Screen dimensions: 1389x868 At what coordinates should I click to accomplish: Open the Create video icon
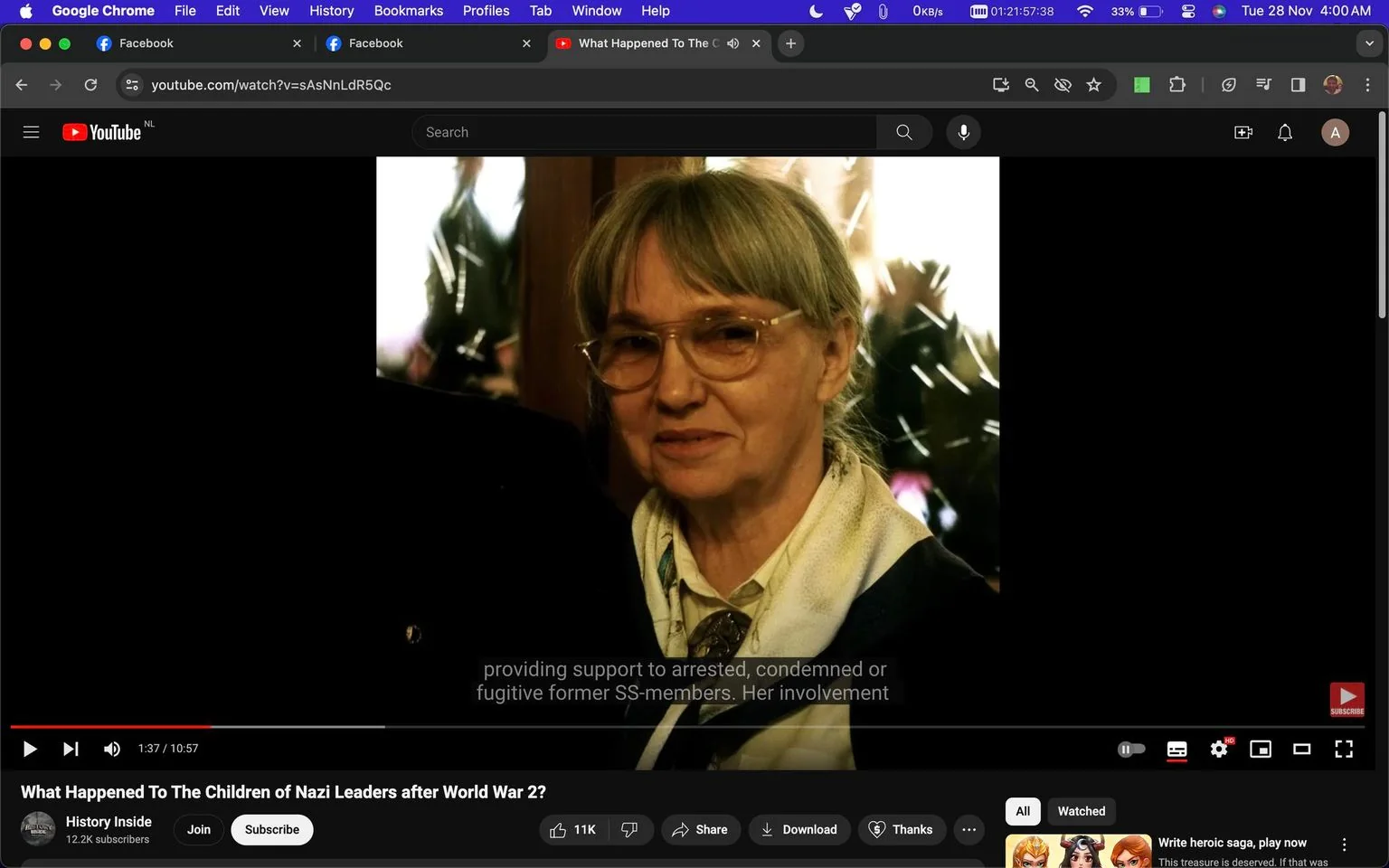click(x=1243, y=132)
